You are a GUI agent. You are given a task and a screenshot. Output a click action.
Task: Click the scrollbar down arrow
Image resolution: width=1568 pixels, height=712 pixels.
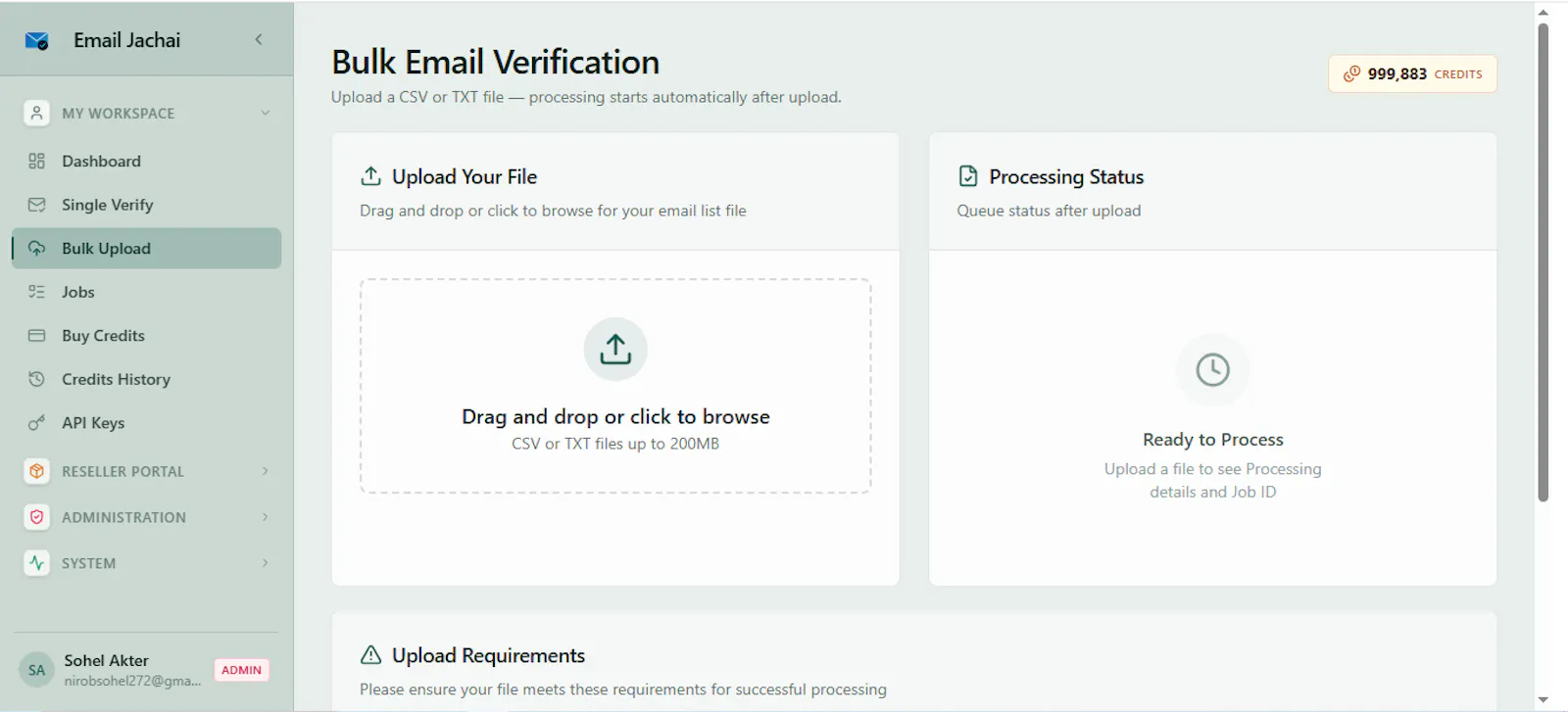(x=1543, y=700)
